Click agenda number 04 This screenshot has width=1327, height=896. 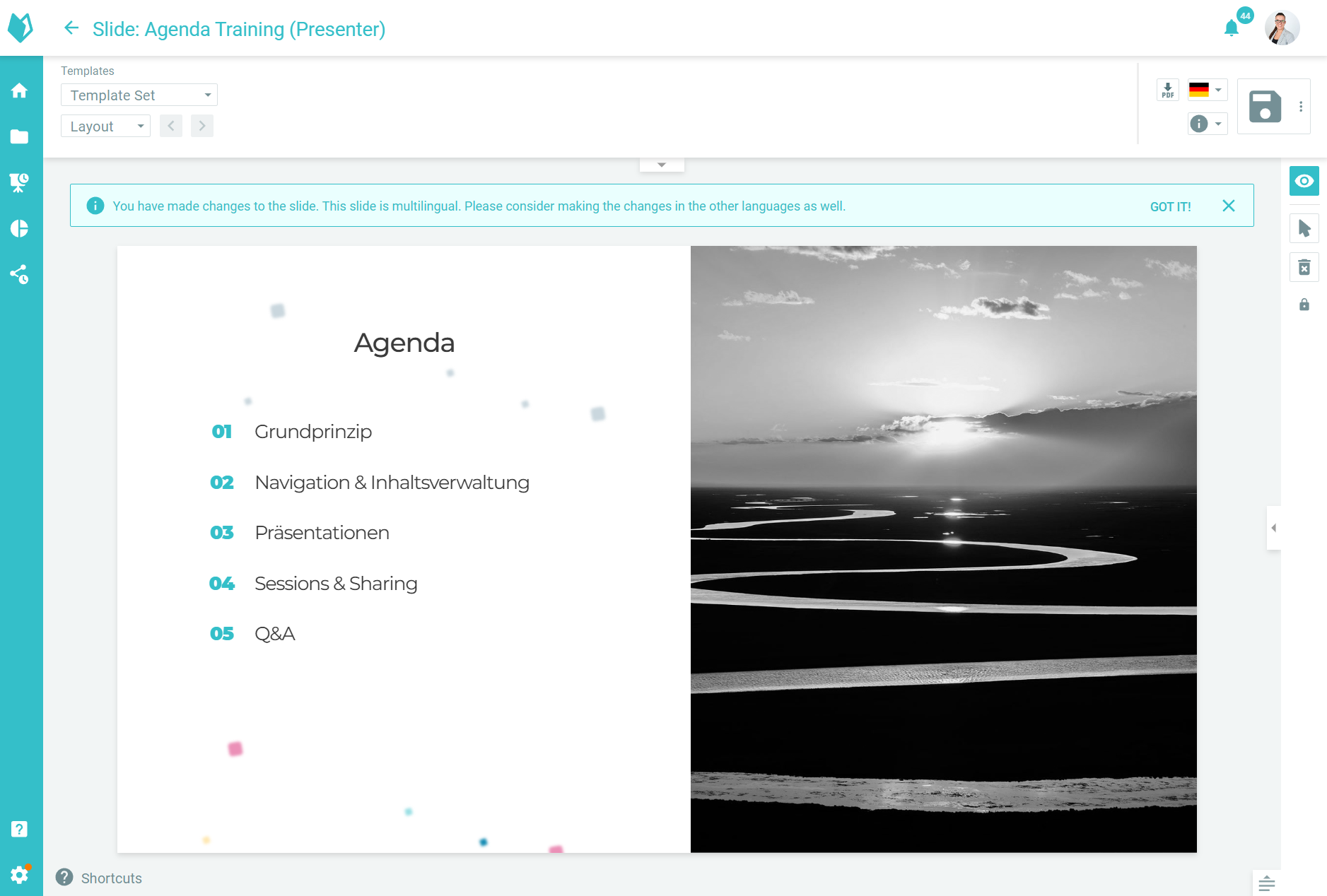(x=222, y=584)
